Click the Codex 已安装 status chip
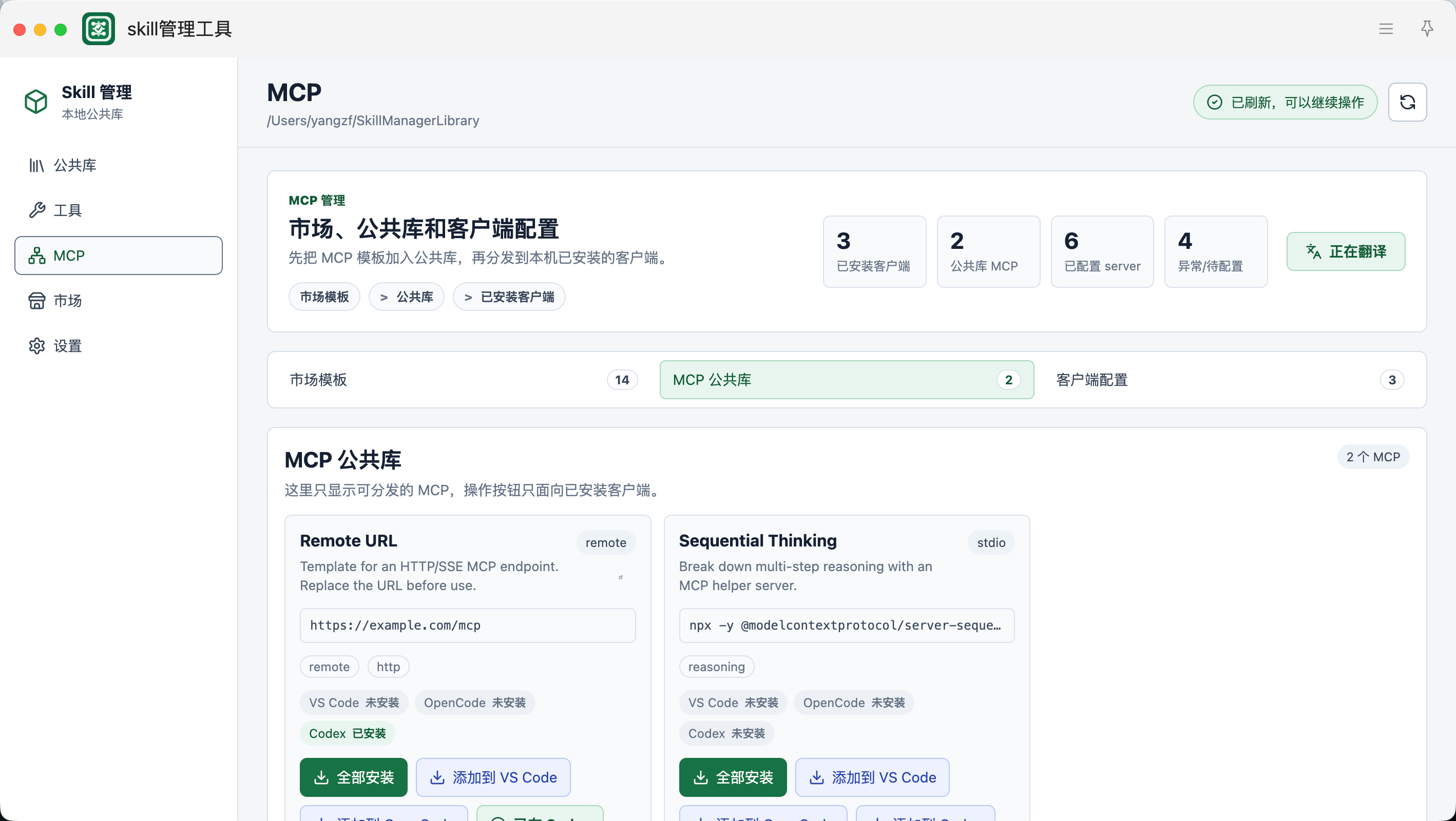 (347, 733)
